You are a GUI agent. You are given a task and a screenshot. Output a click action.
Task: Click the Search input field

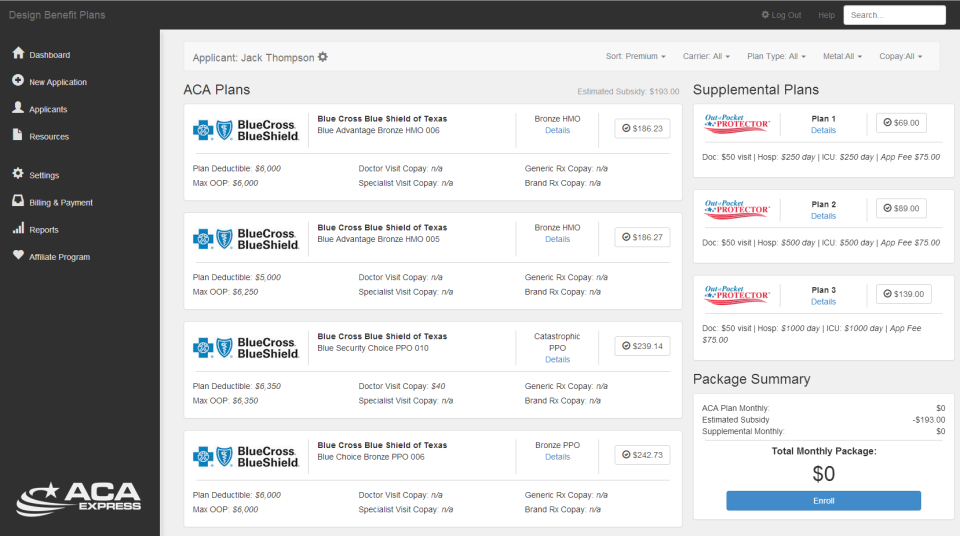(894, 15)
